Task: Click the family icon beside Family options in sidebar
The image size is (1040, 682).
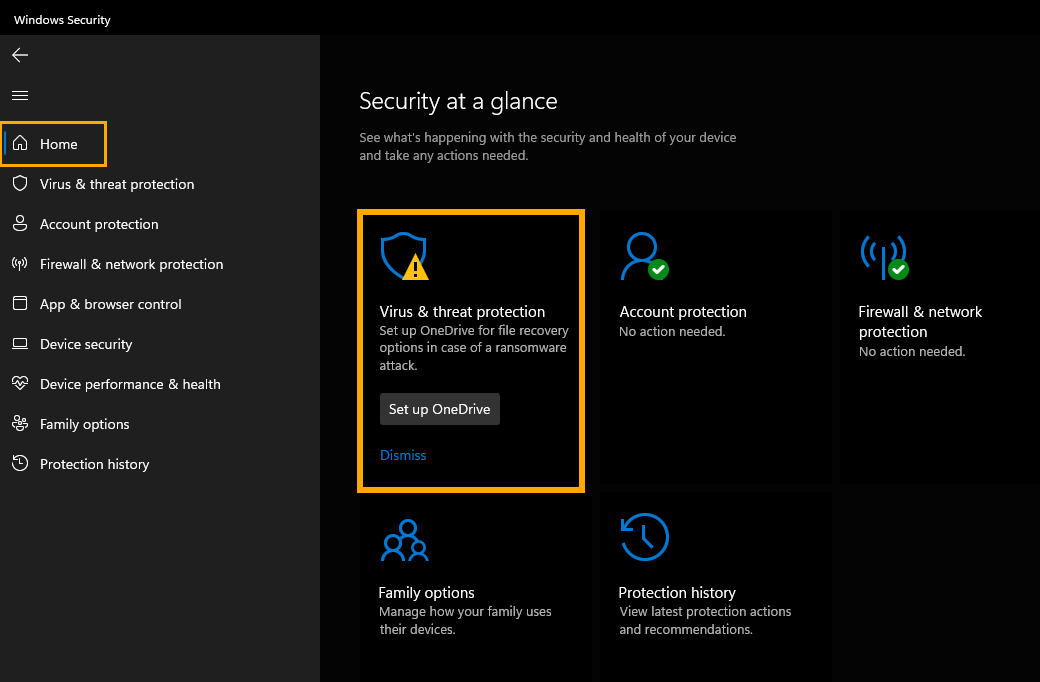Action: pos(20,423)
